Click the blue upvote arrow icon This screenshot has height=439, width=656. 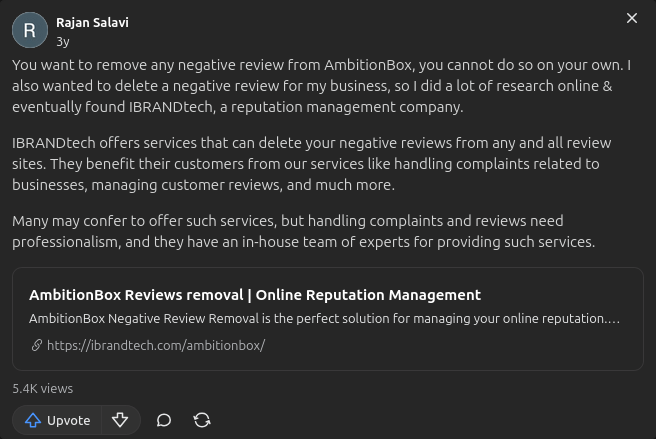tap(32, 420)
